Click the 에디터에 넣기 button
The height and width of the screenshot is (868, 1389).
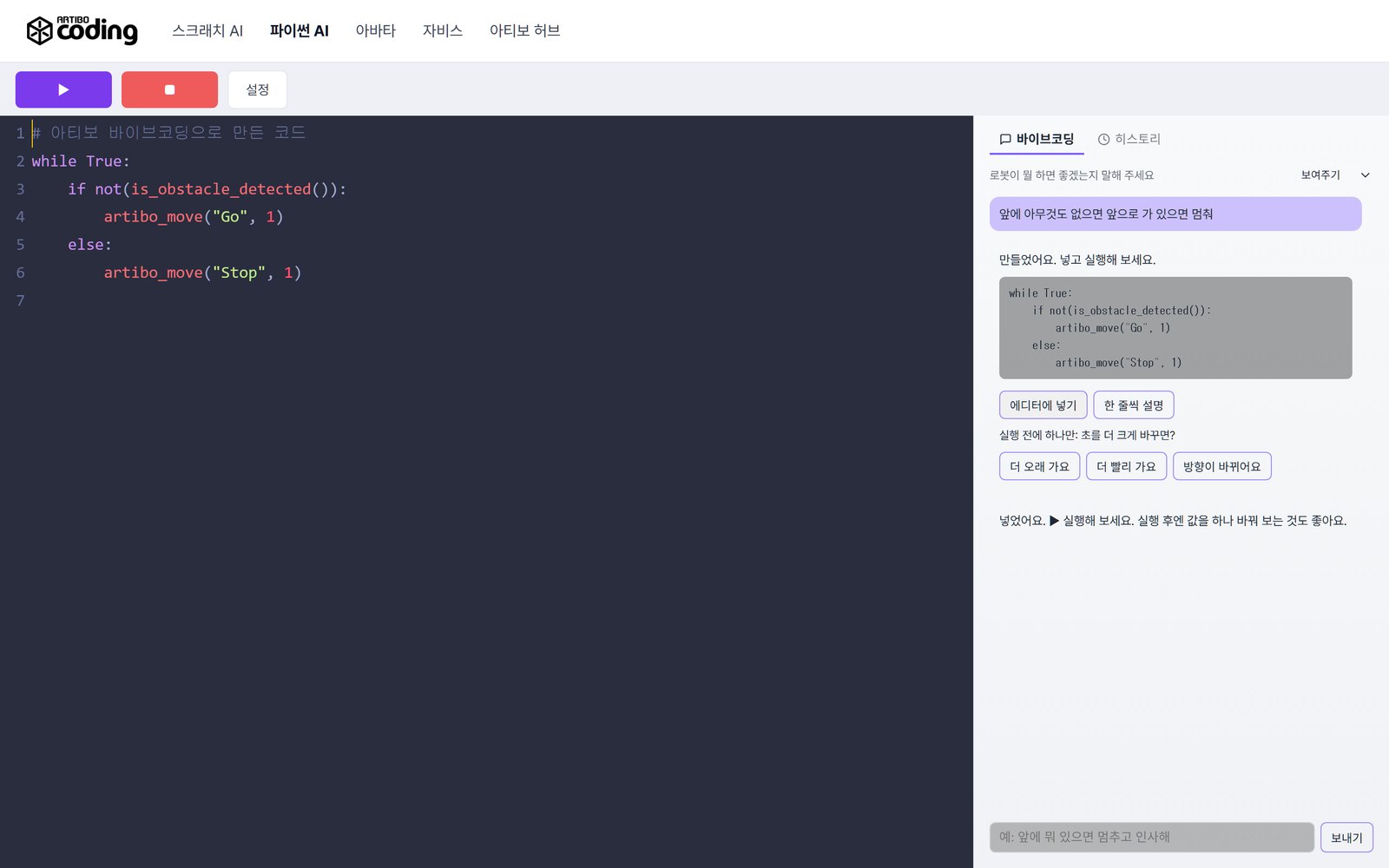(1043, 404)
